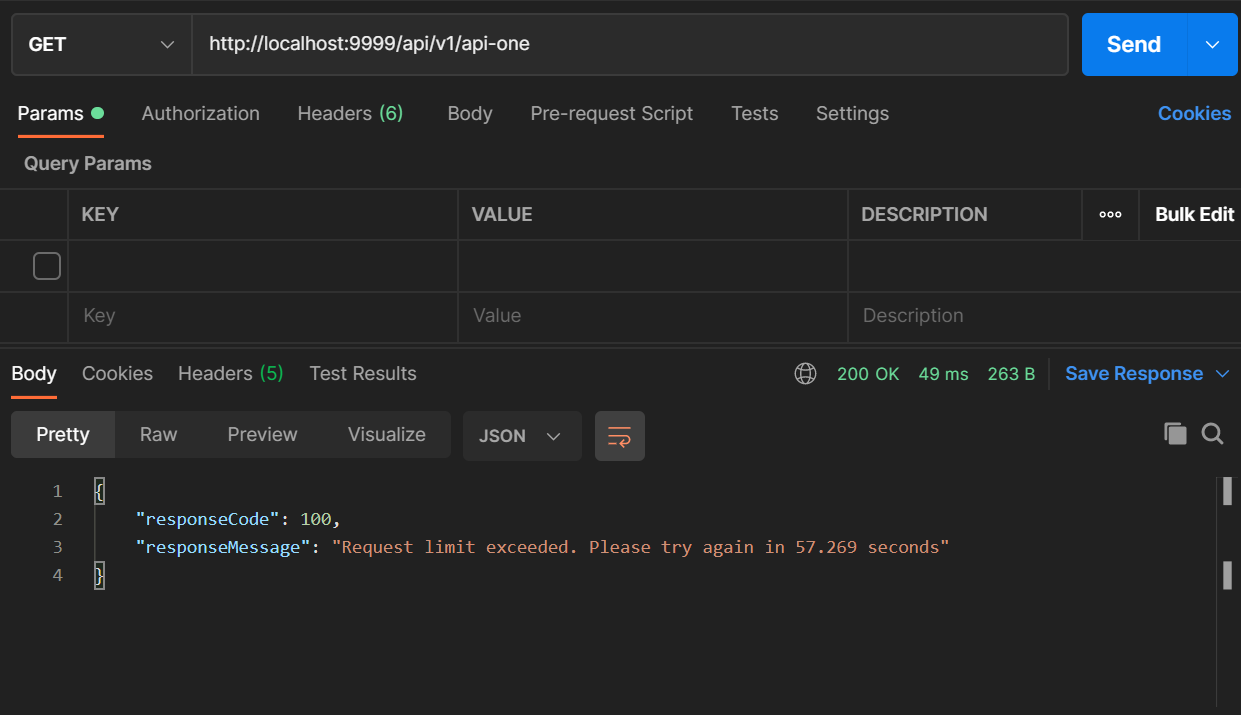The height and width of the screenshot is (715, 1241).
Task: Switch response view to Visualize
Action: tap(386, 434)
